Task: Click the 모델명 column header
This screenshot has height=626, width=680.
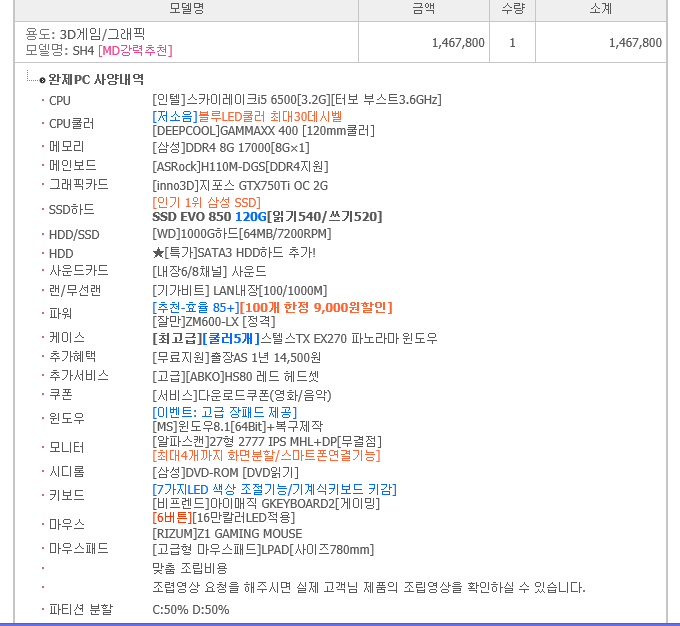Action: point(186,9)
